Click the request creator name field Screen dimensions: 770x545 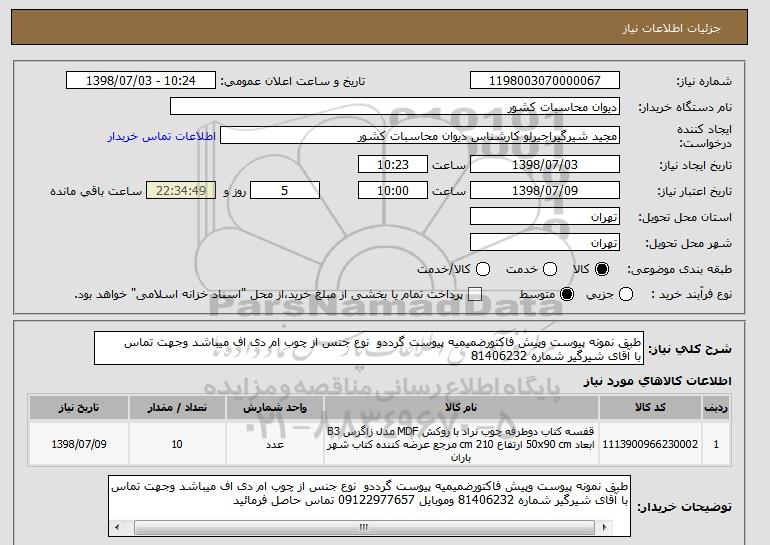click(420, 136)
